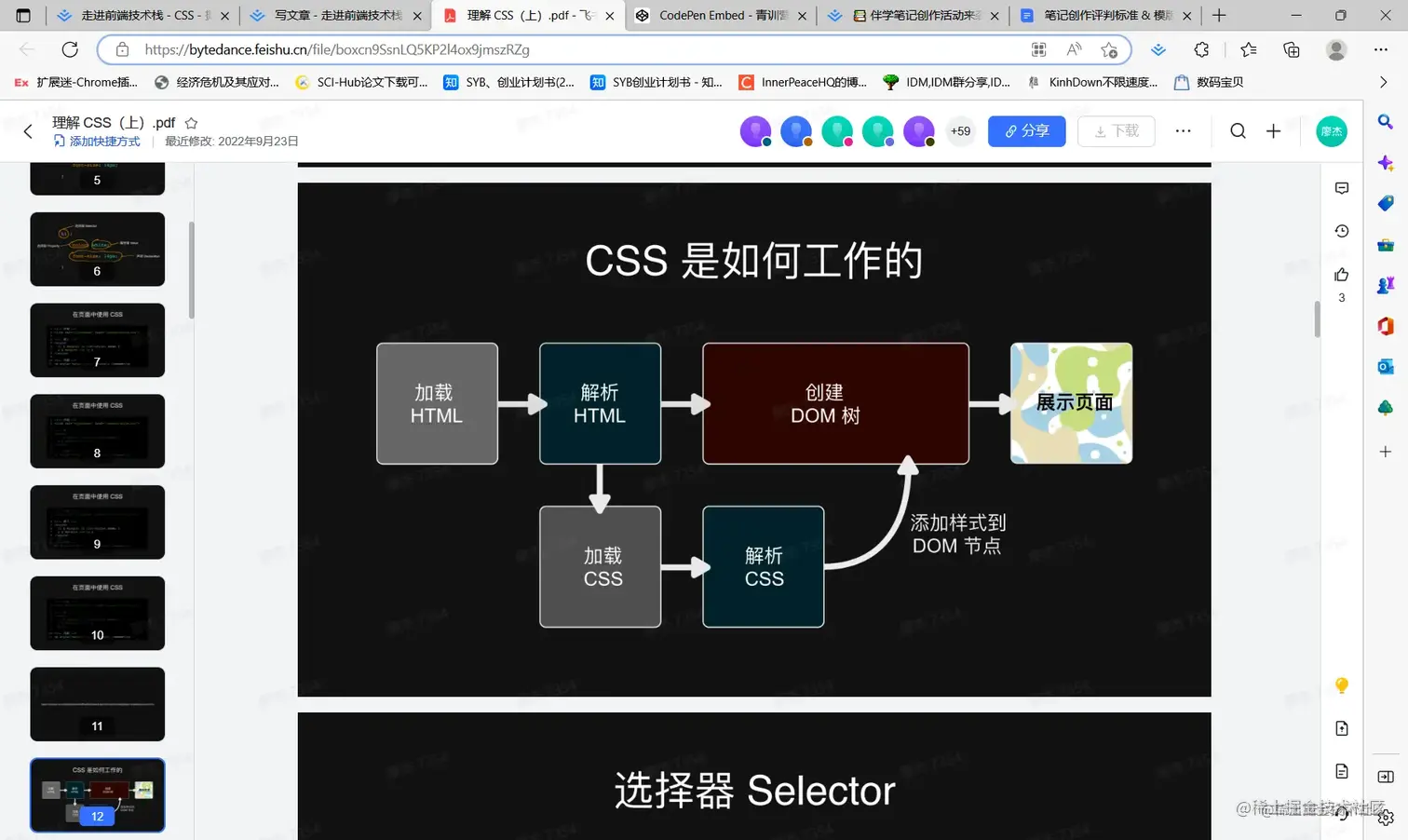Expand the +59 collaborators list
The height and width of the screenshot is (840, 1408).
point(960,131)
